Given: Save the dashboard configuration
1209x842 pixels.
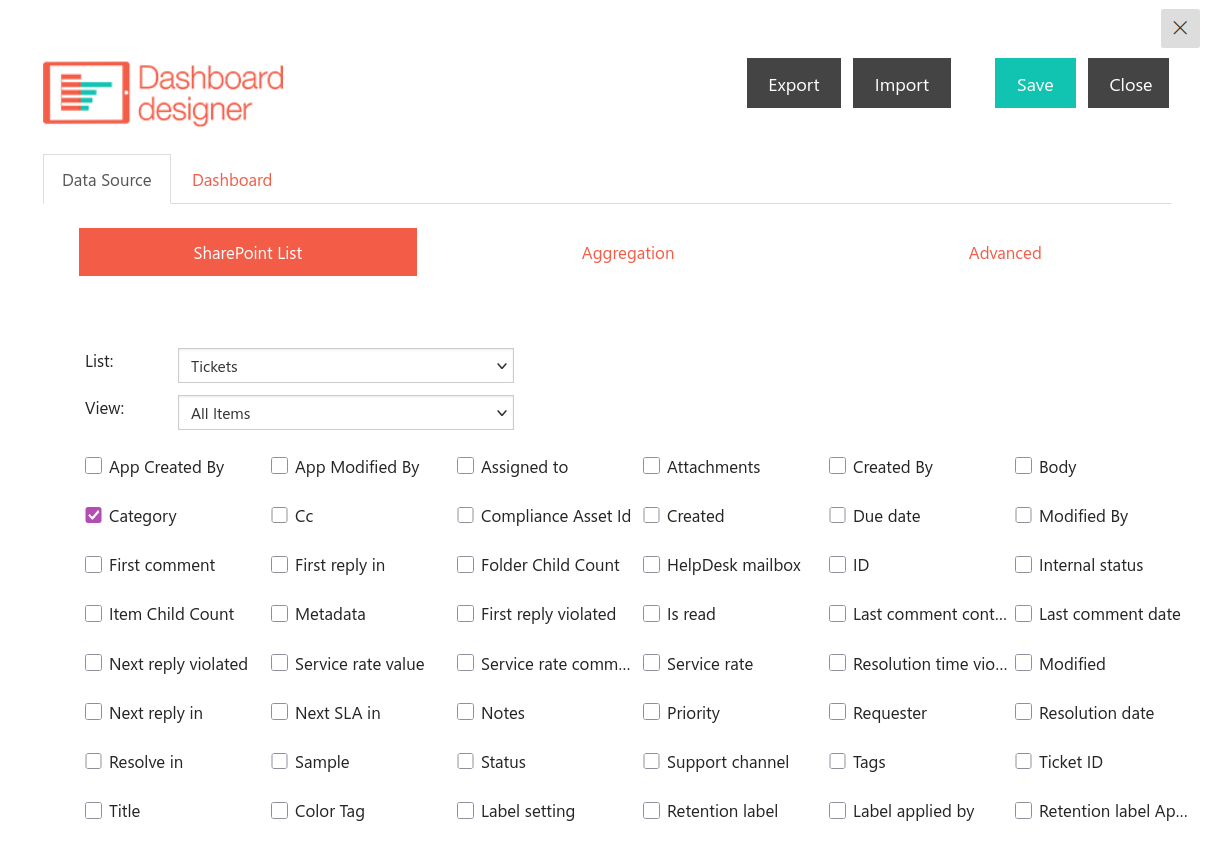Looking at the screenshot, I should coord(1035,84).
